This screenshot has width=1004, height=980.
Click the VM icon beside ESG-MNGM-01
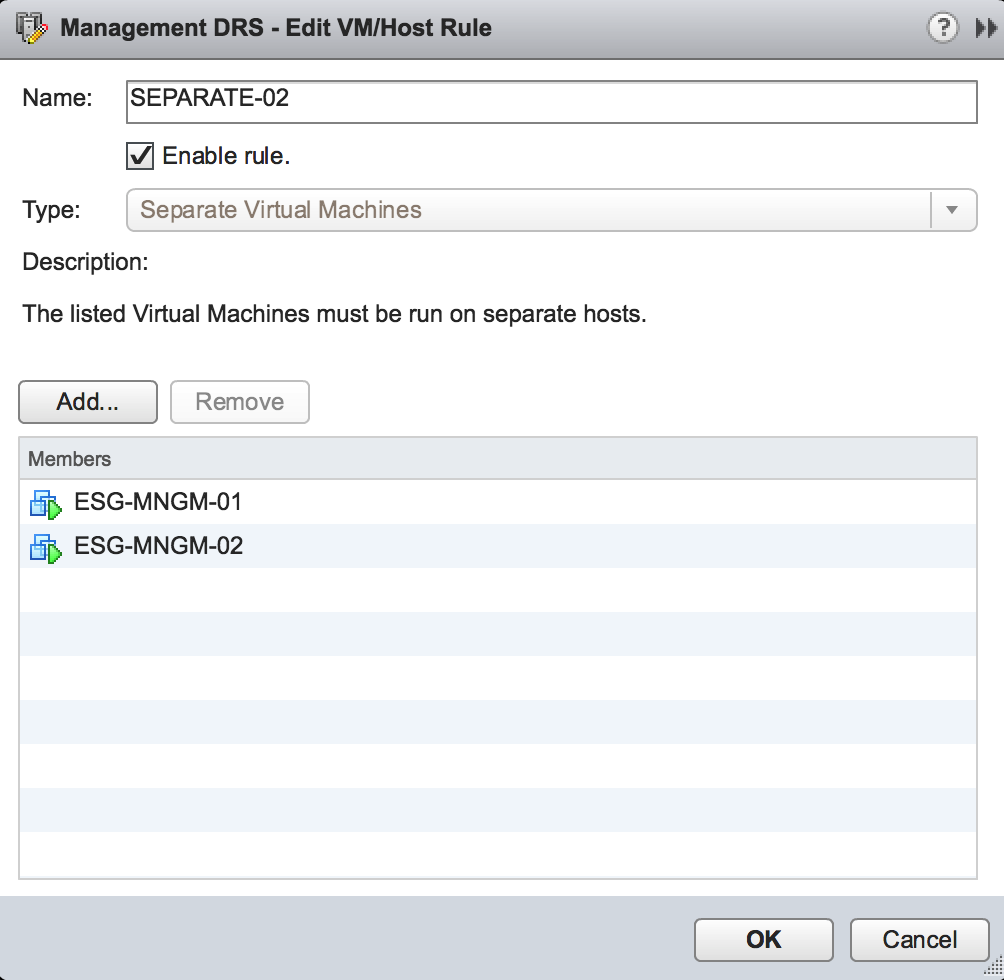pyautogui.click(x=45, y=503)
